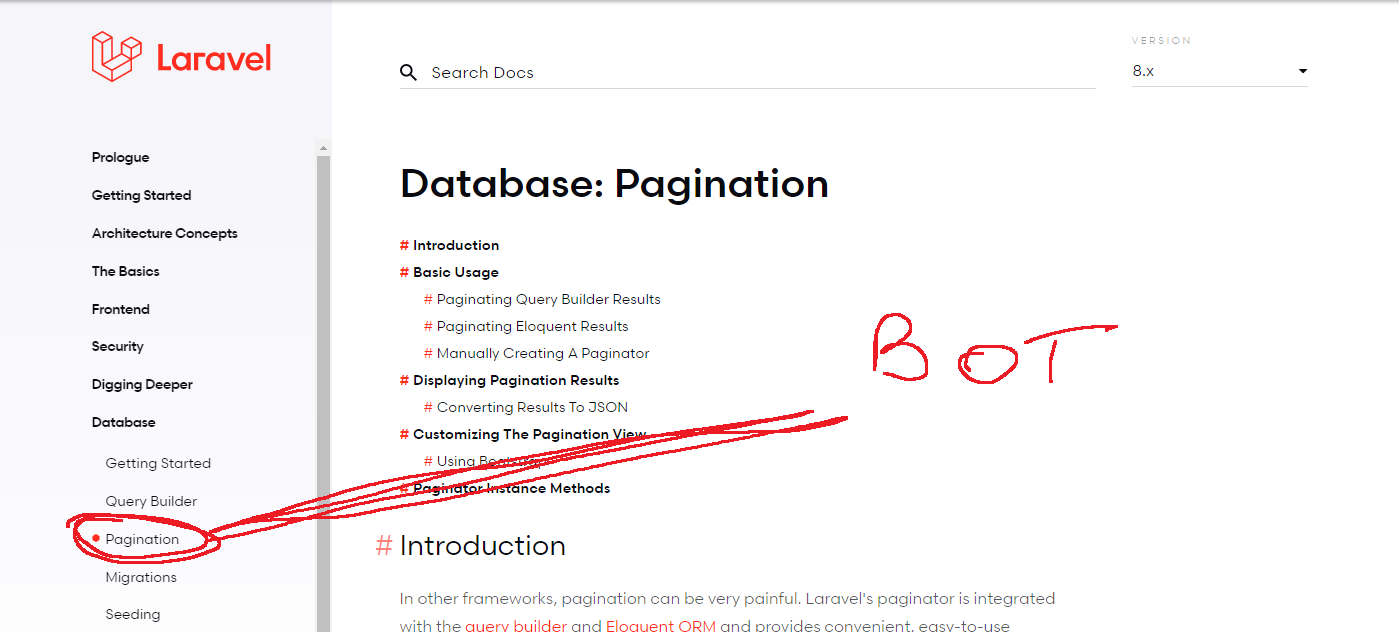
Task: Open the version 8.x dropdown
Action: tap(1219, 71)
